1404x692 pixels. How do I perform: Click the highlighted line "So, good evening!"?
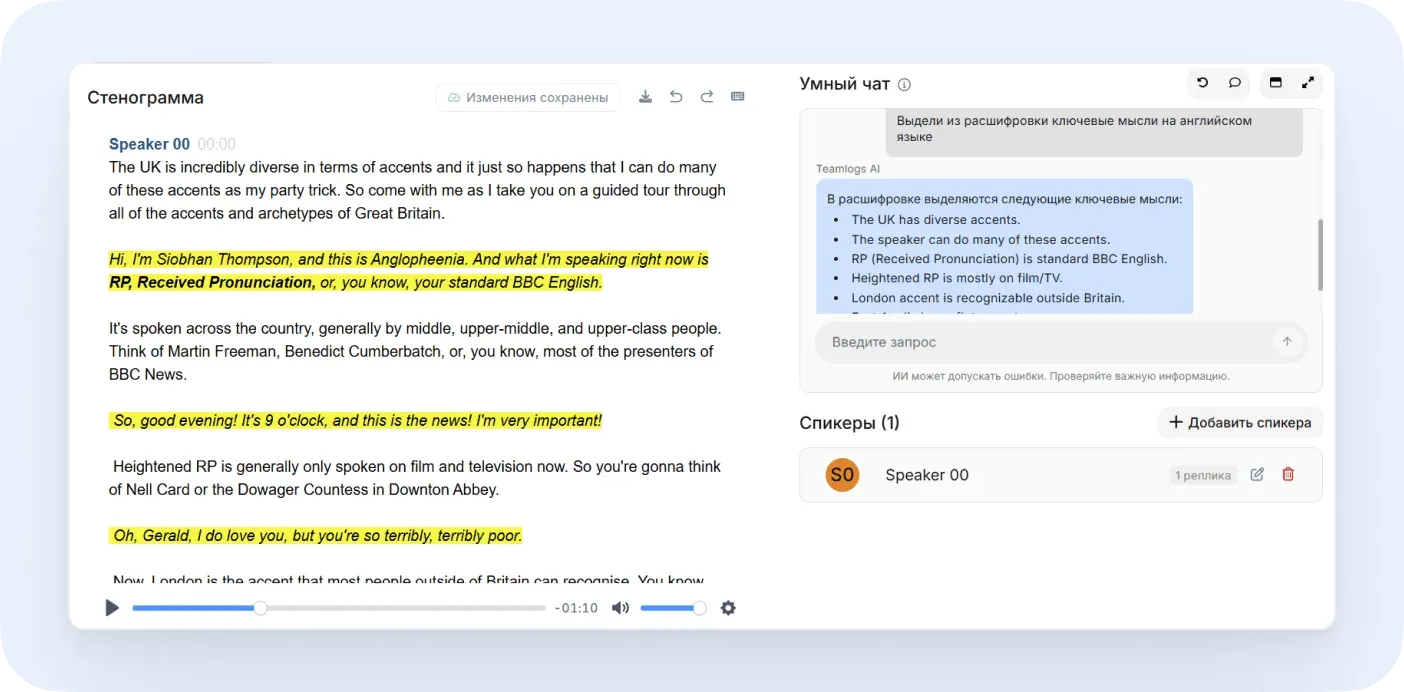356,421
